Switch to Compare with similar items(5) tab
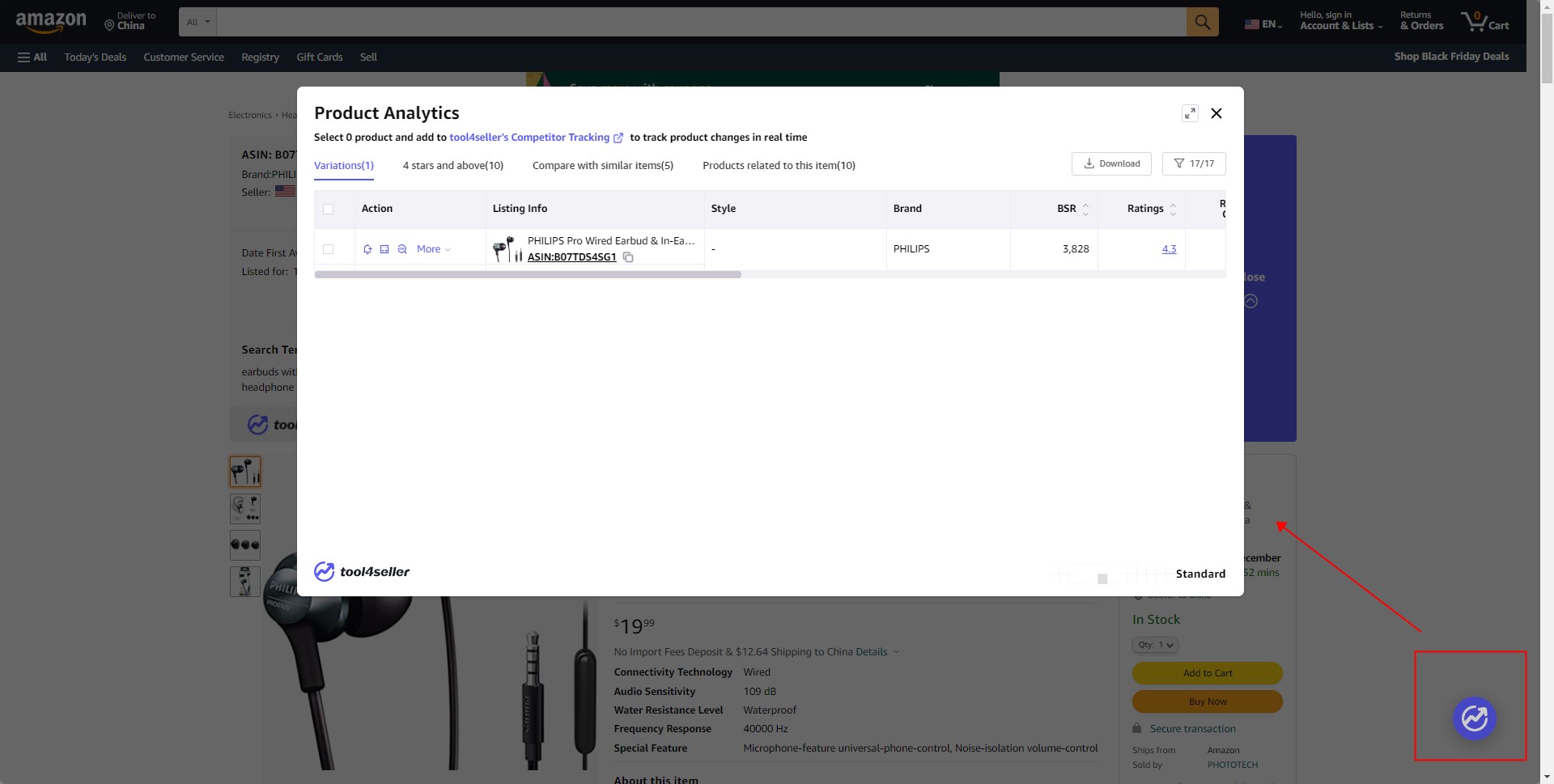 [x=603, y=165]
